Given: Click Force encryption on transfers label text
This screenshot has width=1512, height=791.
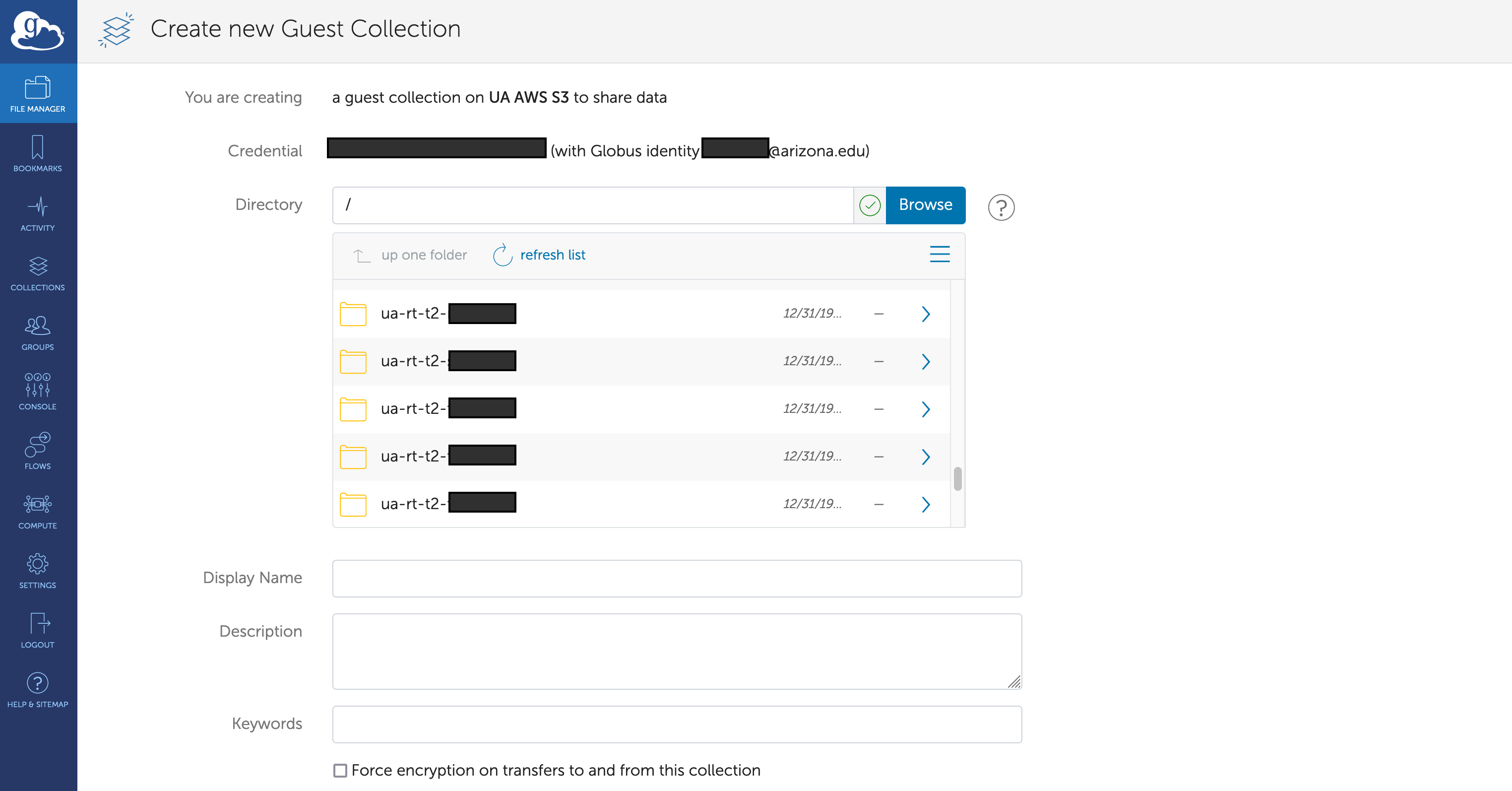Looking at the screenshot, I should (x=556, y=770).
